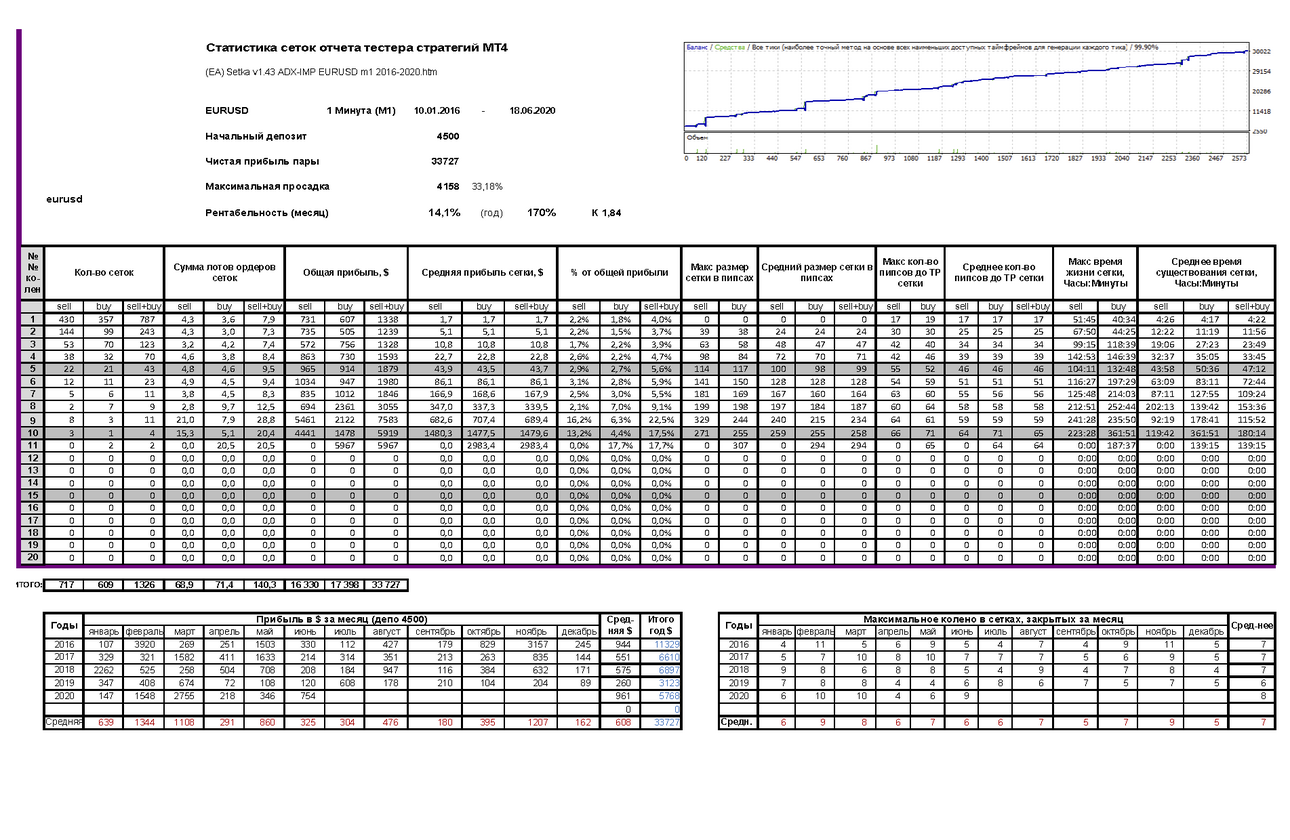Select the totals cell '1326'
This screenshot has height=840, width=1290.
tap(141, 583)
